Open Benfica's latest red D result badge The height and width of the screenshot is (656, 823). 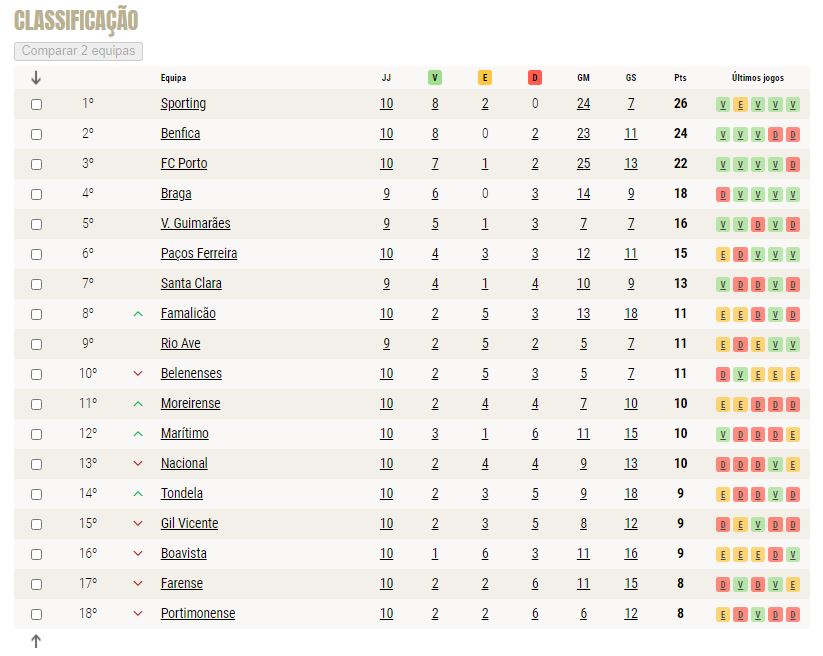click(x=793, y=134)
